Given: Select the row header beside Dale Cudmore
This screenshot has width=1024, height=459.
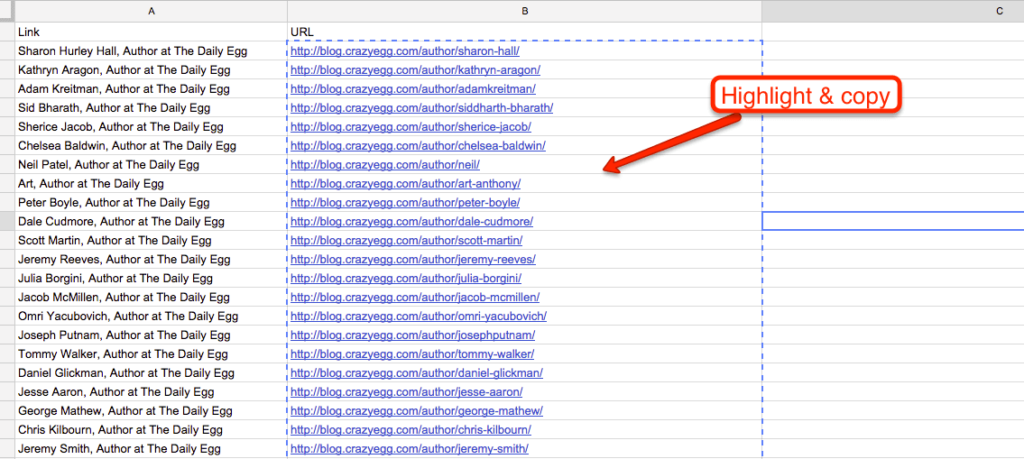Looking at the screenshot, I should (7, 221).
